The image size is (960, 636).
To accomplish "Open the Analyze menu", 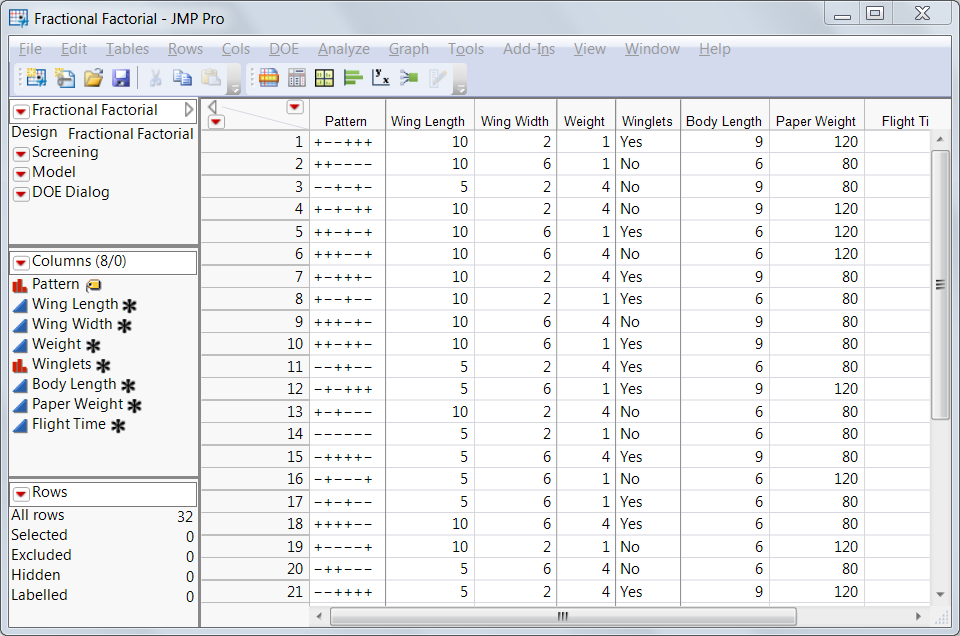I will [344, 49].
